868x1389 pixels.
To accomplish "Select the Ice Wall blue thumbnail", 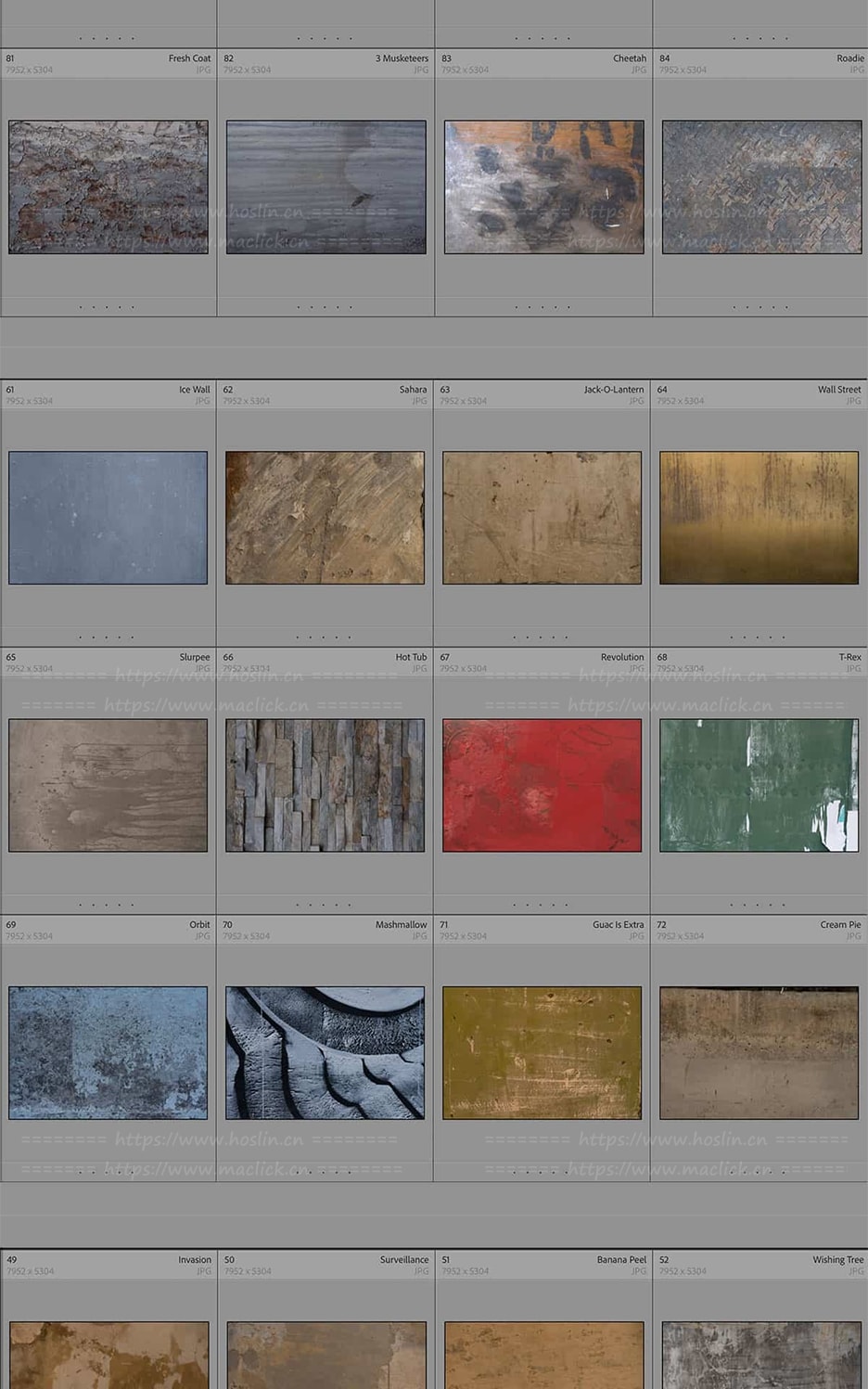I will coord(108,518).
